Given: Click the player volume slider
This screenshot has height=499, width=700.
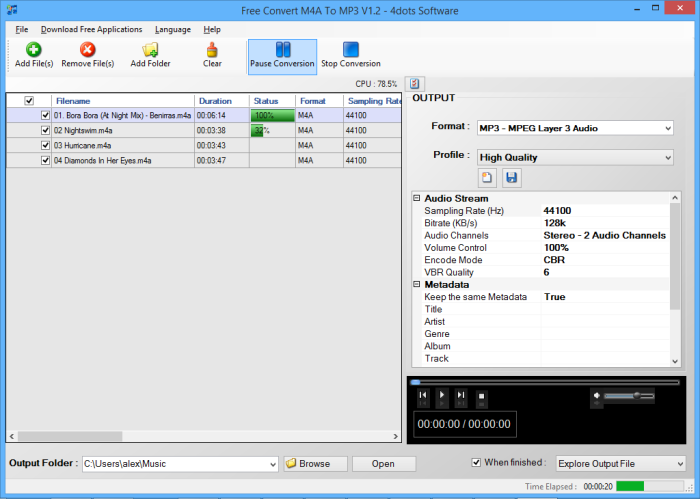Looking at the screenshot, I should 629,395.
